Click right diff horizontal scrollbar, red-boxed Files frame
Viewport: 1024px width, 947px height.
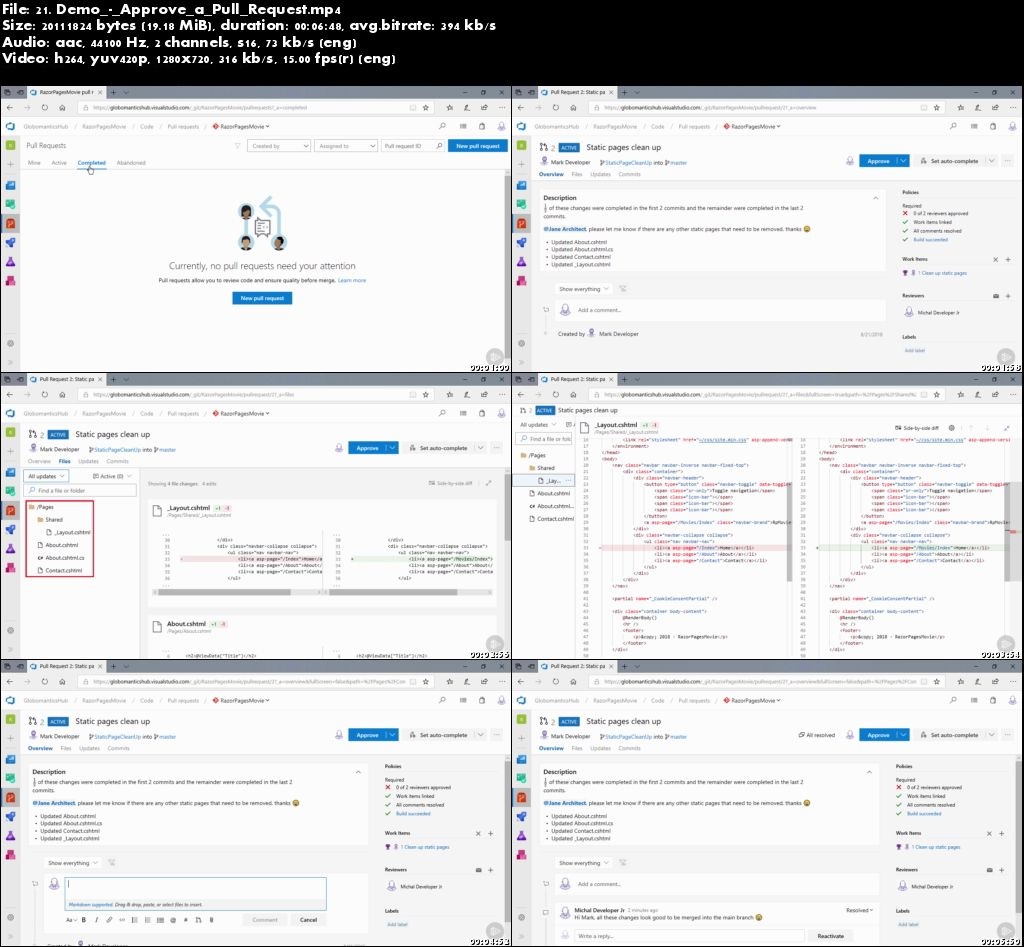[393, 592]
